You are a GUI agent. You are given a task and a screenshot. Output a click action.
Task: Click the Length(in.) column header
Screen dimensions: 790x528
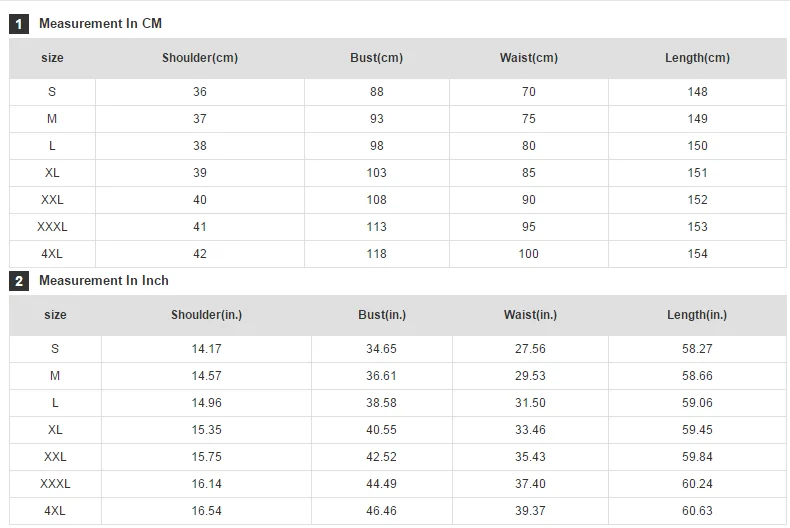pyautogui.click(x=697, y=315)
